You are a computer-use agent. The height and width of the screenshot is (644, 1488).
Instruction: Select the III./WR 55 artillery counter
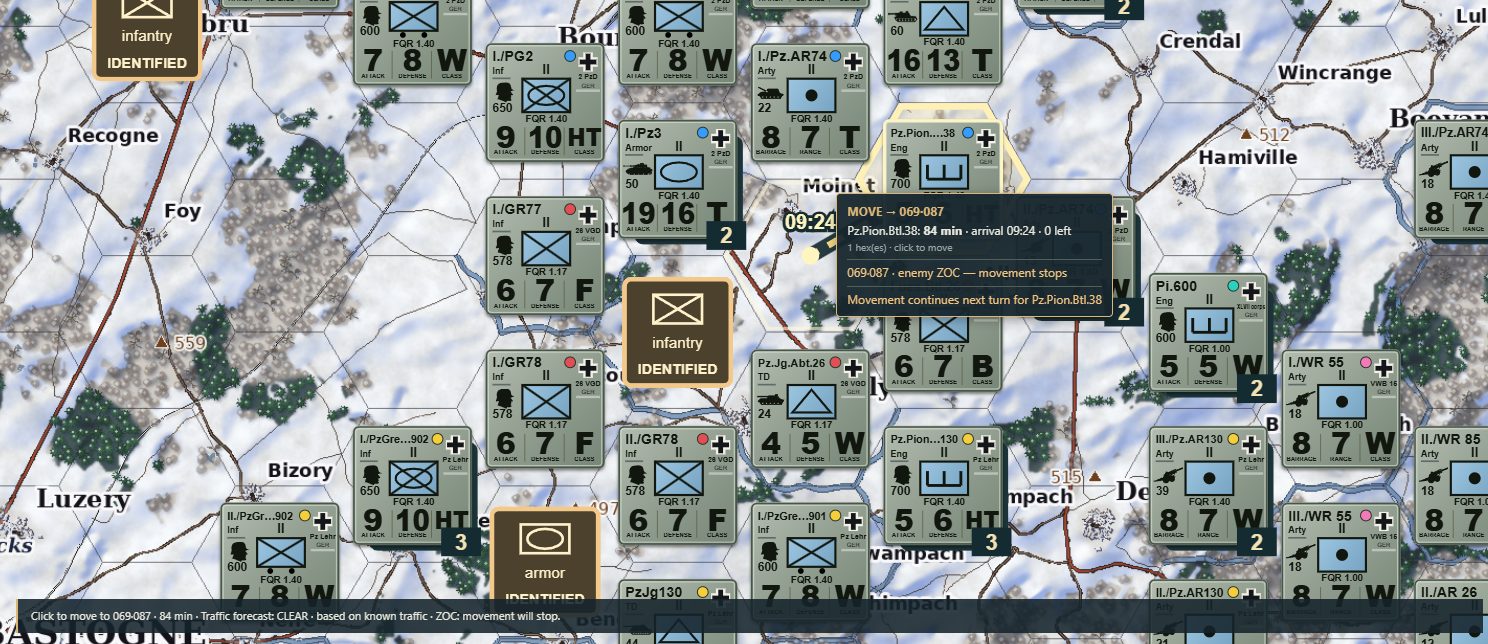coord(1340,562)
